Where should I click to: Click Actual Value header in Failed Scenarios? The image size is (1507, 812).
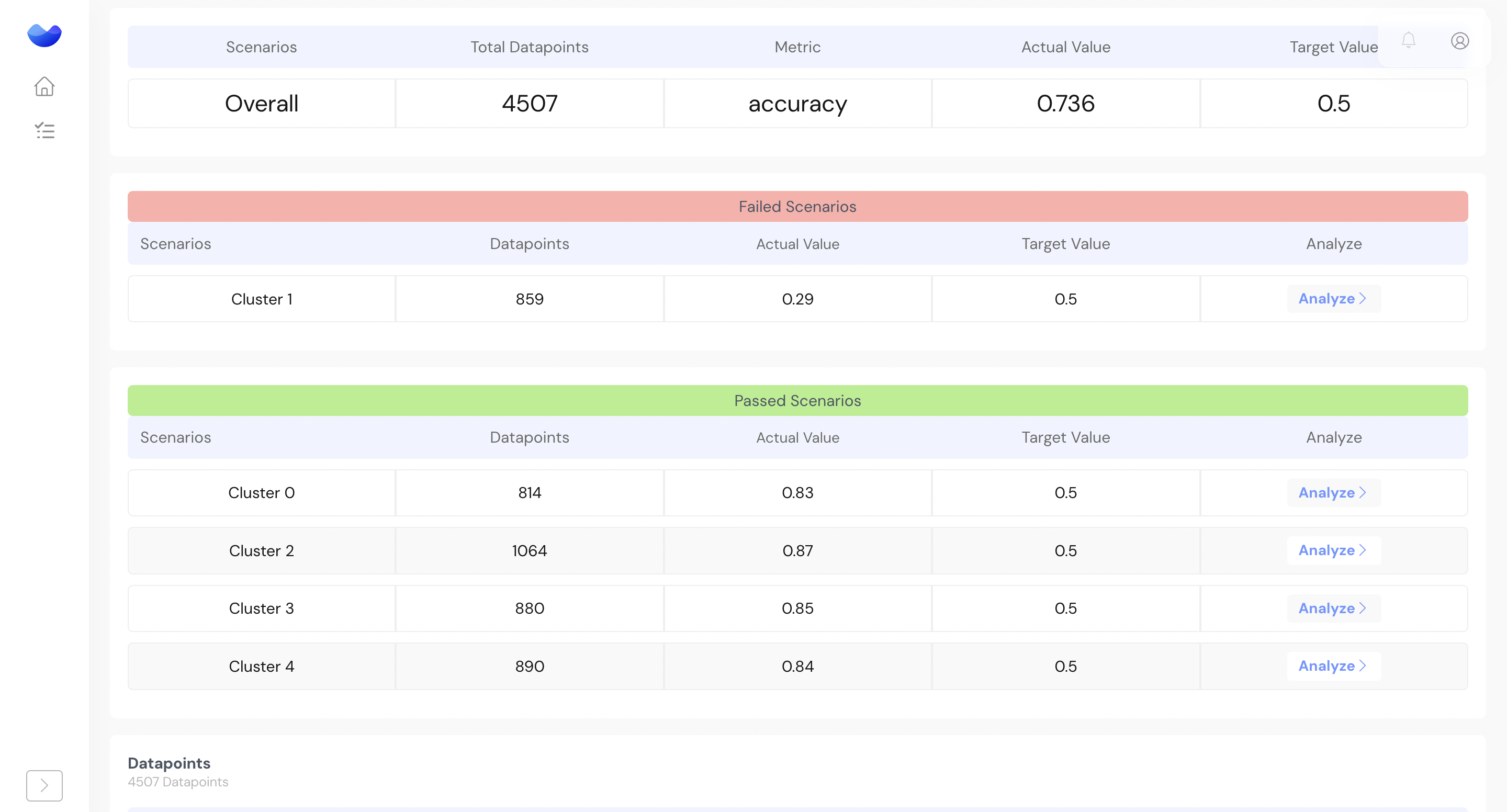(797, 244)
